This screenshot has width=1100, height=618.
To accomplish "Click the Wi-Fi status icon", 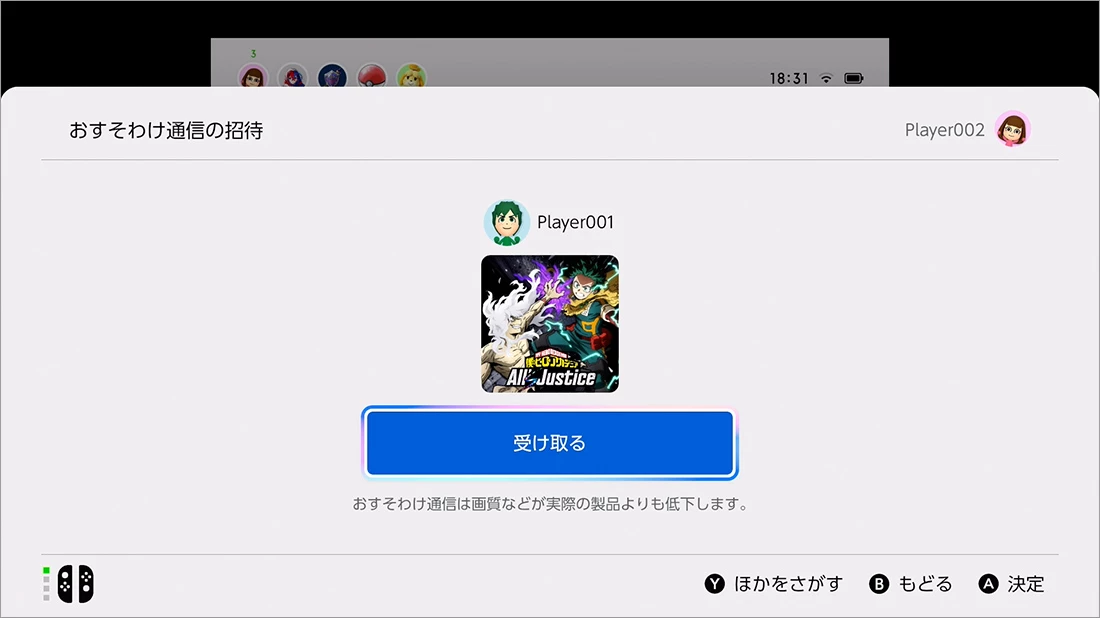I will (x=826, y=78).
